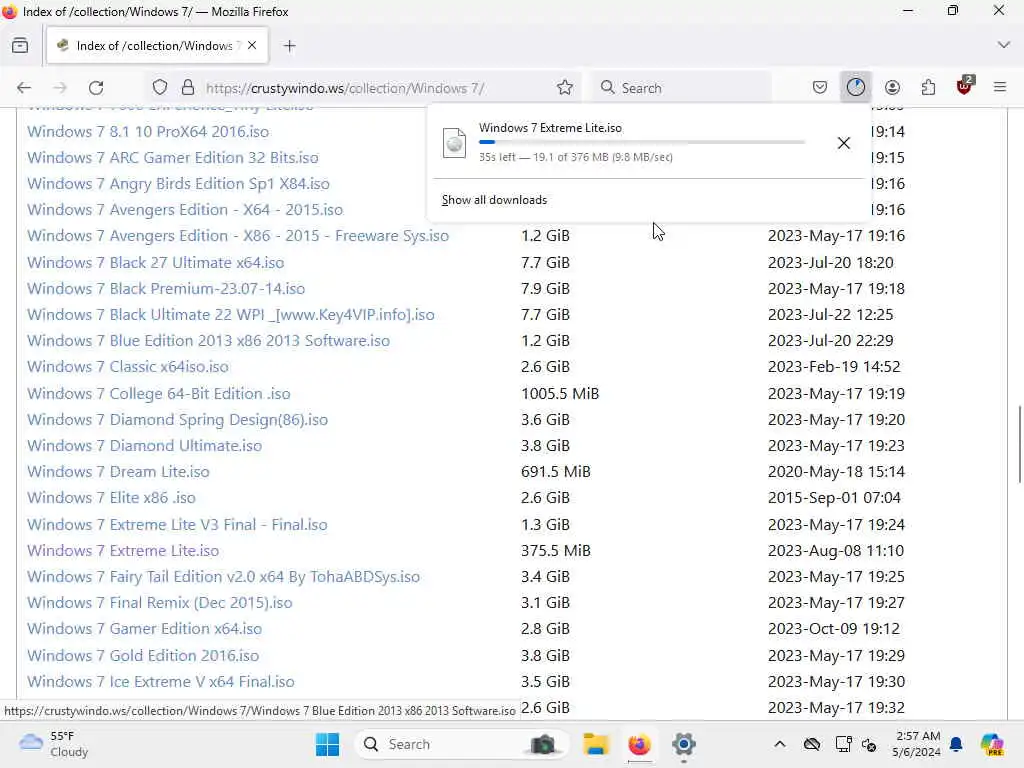Screen dimensions: 1024x768
Task: List all tabs dropdown arrow
Action: point(1004,45)
